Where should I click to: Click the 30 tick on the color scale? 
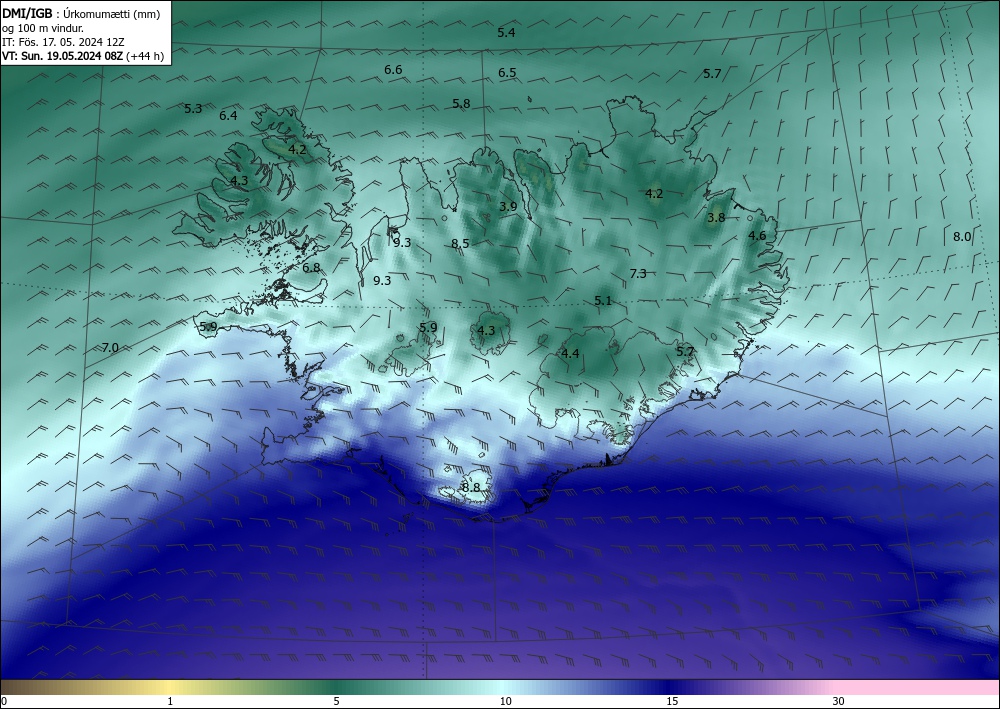[x=839, y=701]
